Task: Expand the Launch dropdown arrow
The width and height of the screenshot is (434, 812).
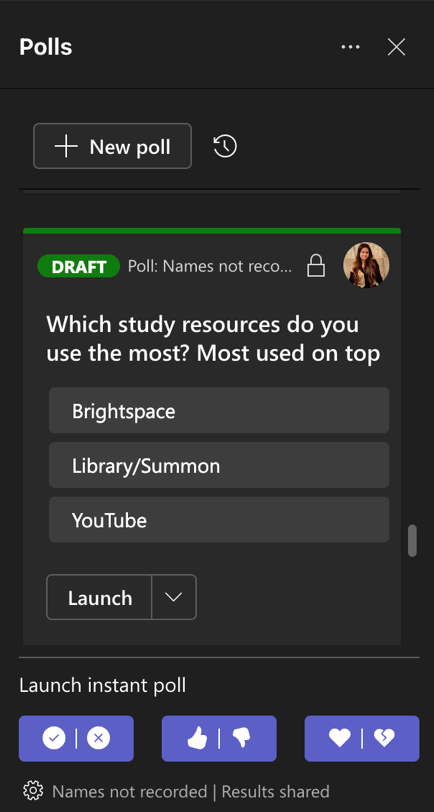Action: coord(174,597)
